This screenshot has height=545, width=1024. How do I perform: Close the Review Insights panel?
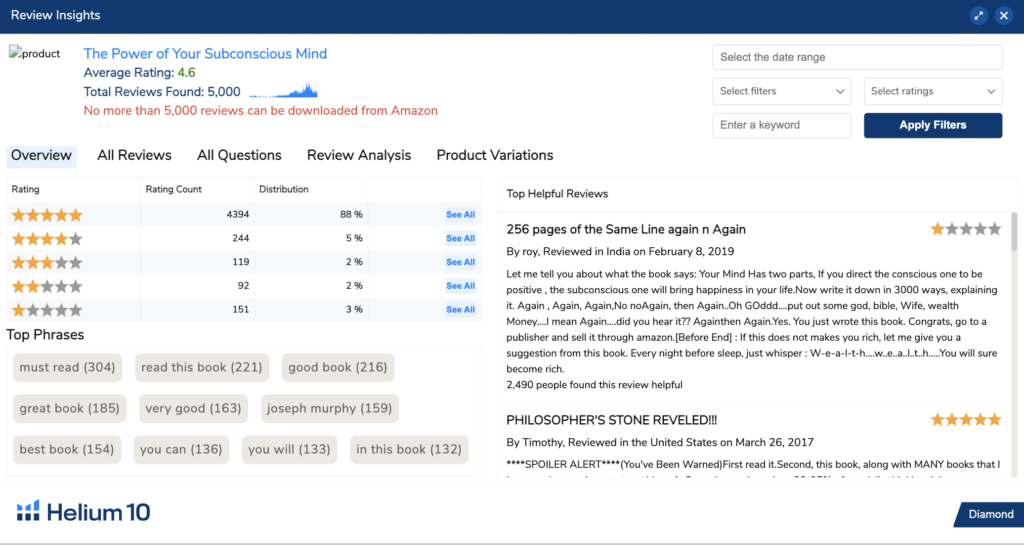1004,16
